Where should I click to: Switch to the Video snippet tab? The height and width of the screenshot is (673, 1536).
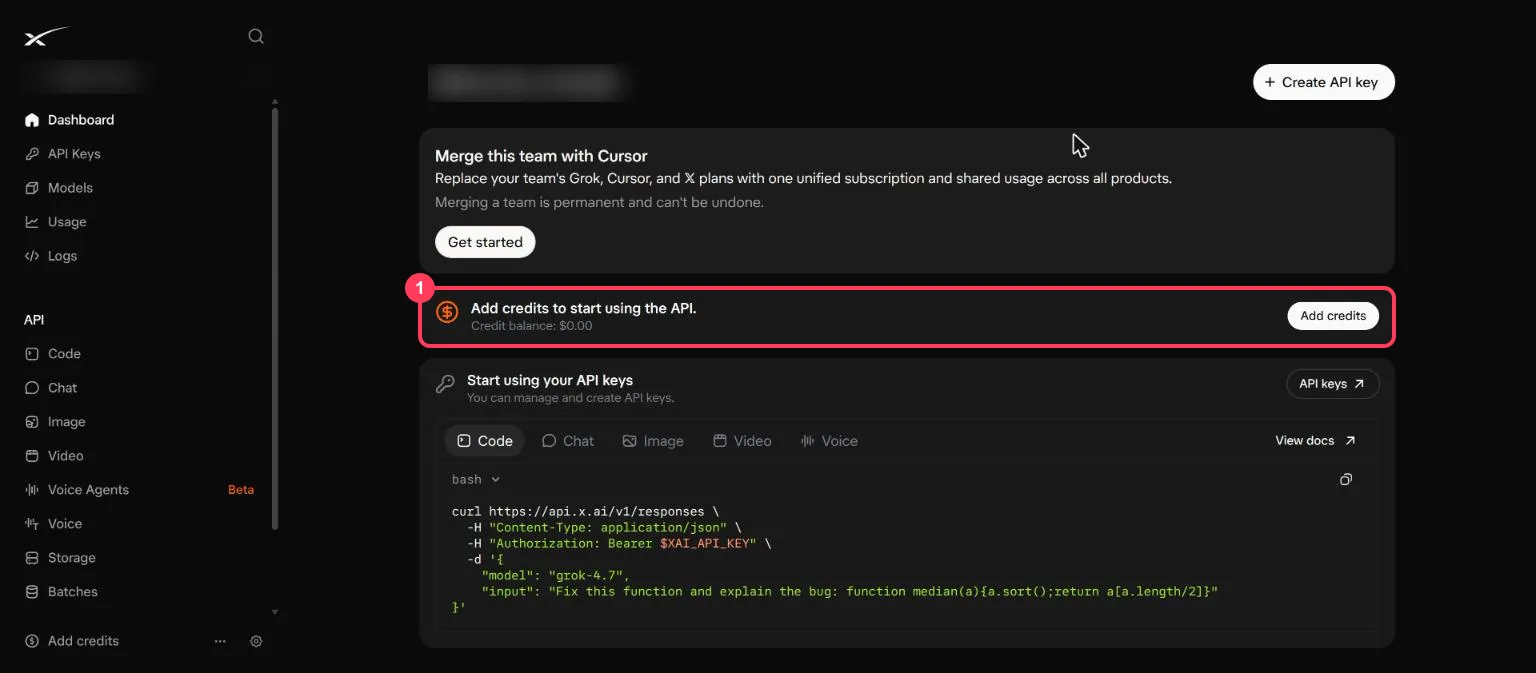pyautogui.click(x=742, y=441)
